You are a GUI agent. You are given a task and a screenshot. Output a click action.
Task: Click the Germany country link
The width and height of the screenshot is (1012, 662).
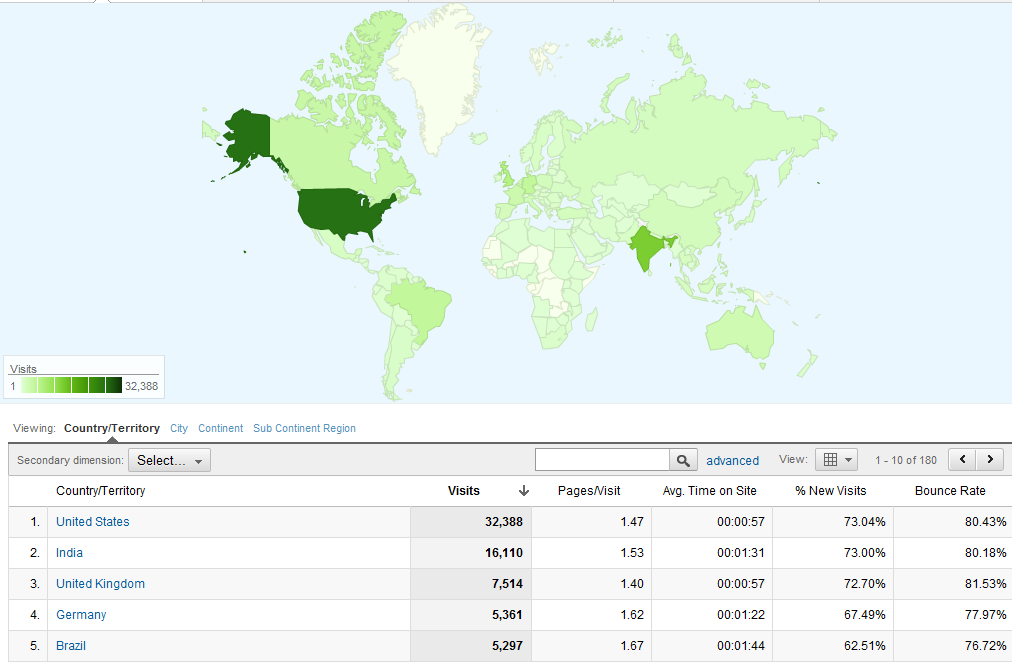tap(81, 615)
